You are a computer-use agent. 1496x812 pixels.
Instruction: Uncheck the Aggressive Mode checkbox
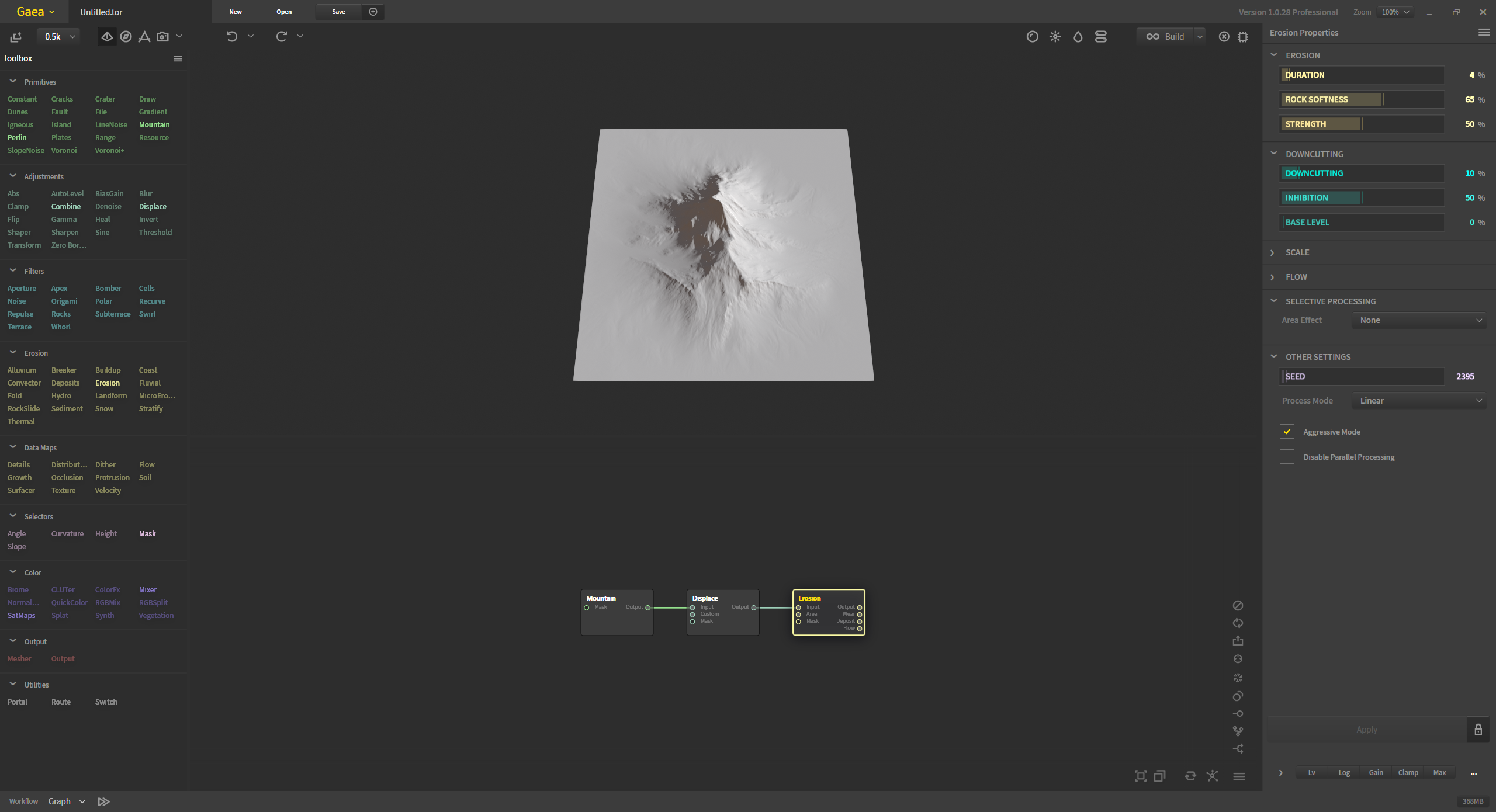(x=1287, y=432)
